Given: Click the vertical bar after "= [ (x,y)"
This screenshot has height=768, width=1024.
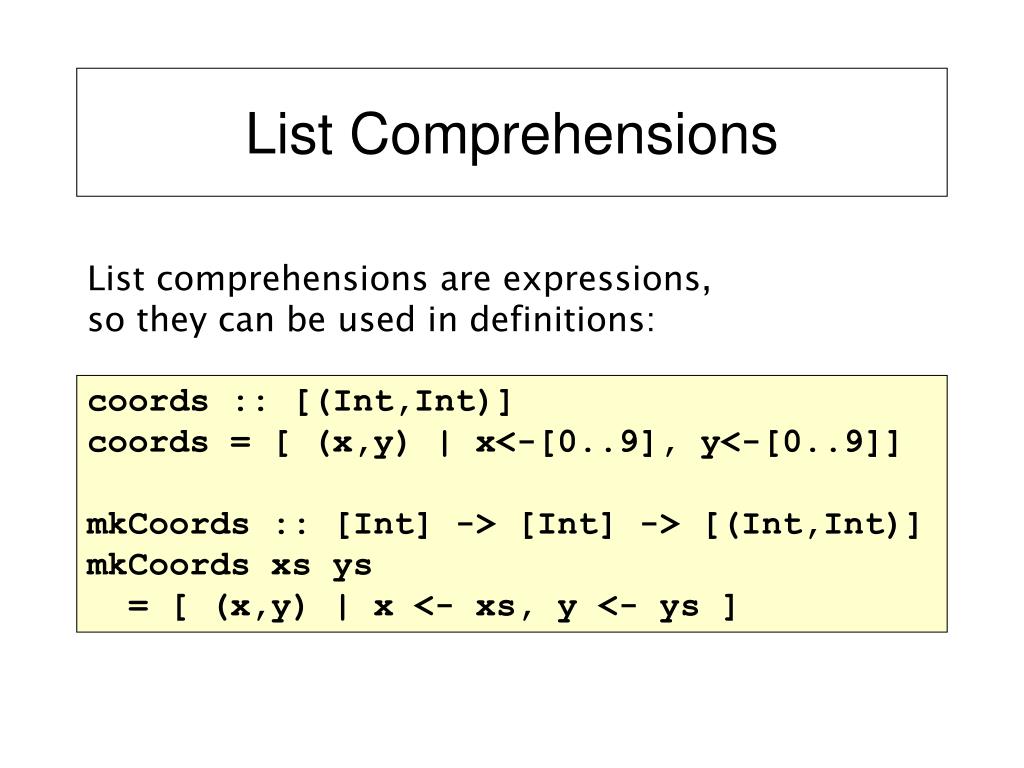Looking at the screenshot, I should [342, 607].
